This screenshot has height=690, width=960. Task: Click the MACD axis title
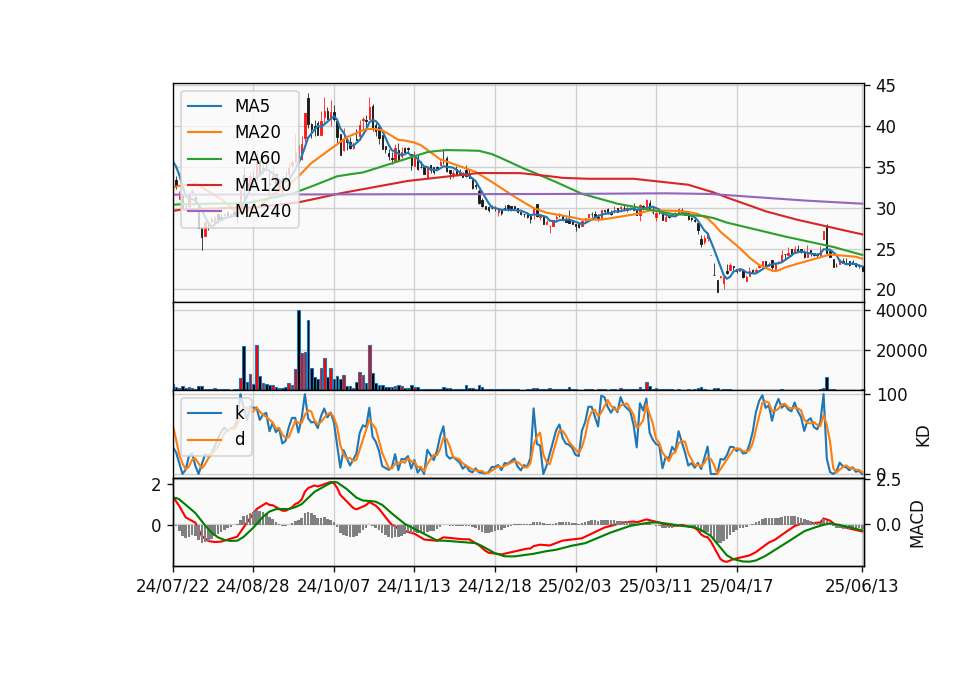917,524
